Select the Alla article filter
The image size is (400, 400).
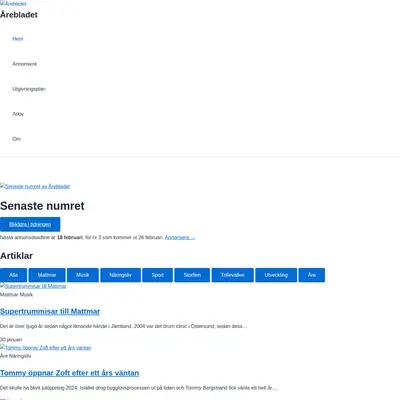tap(13, 275)
